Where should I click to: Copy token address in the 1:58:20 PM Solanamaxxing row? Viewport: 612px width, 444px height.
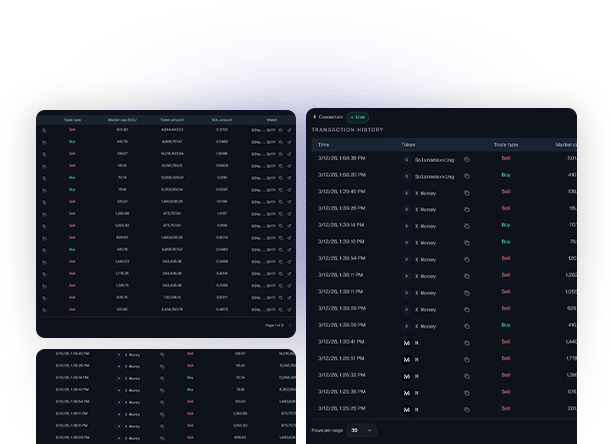466,175
